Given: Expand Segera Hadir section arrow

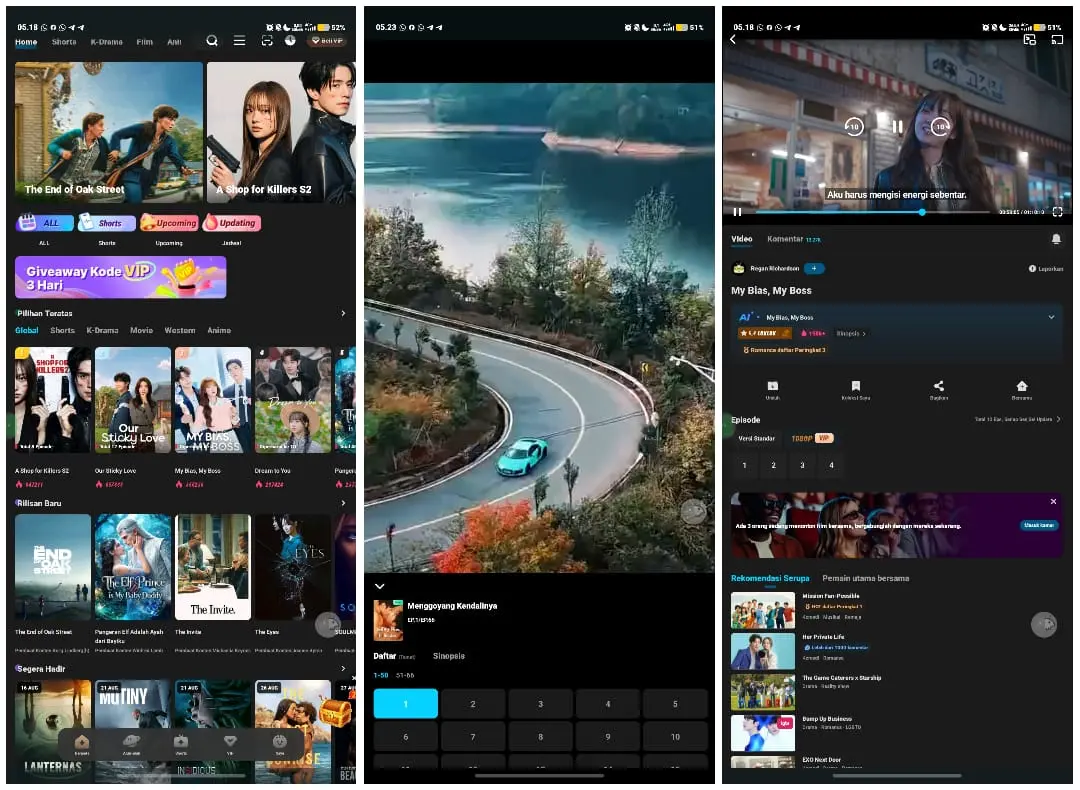Looking at the screenshot, I should [344, 669].
